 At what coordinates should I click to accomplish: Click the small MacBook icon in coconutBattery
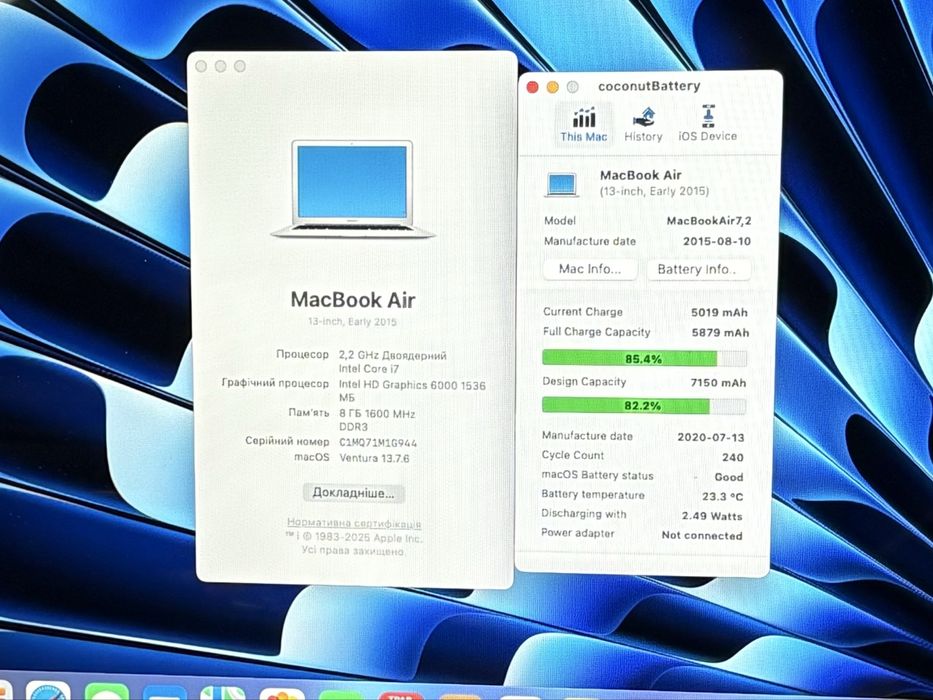tap(561, 185)
